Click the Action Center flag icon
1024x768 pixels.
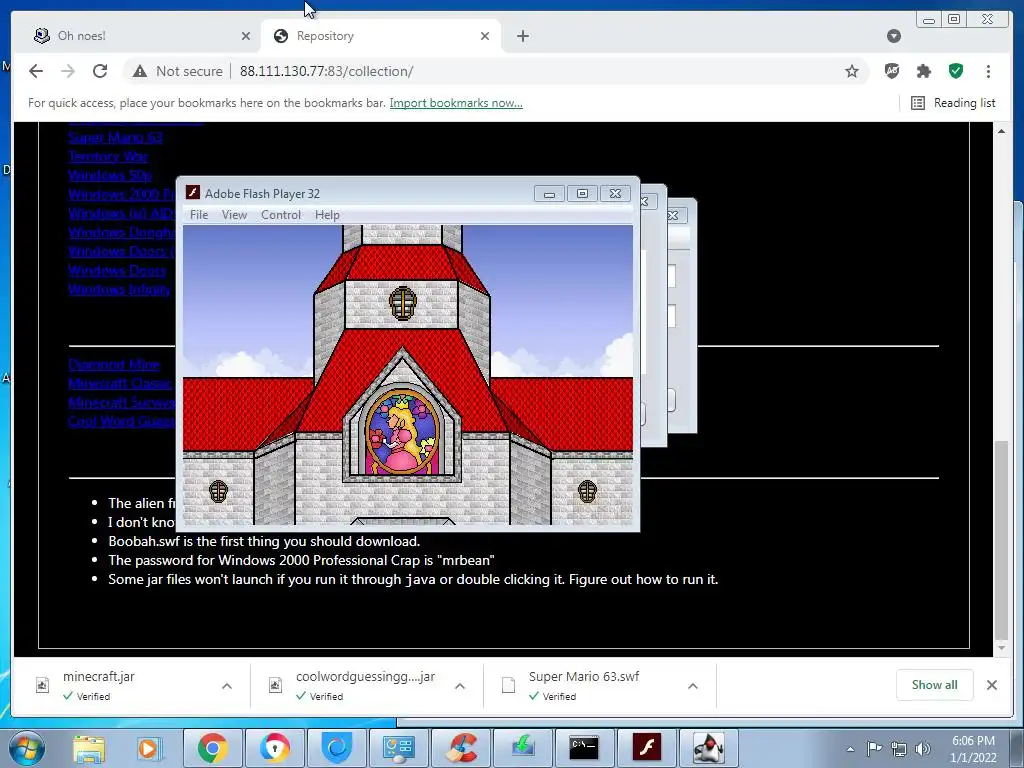(874, 749)
